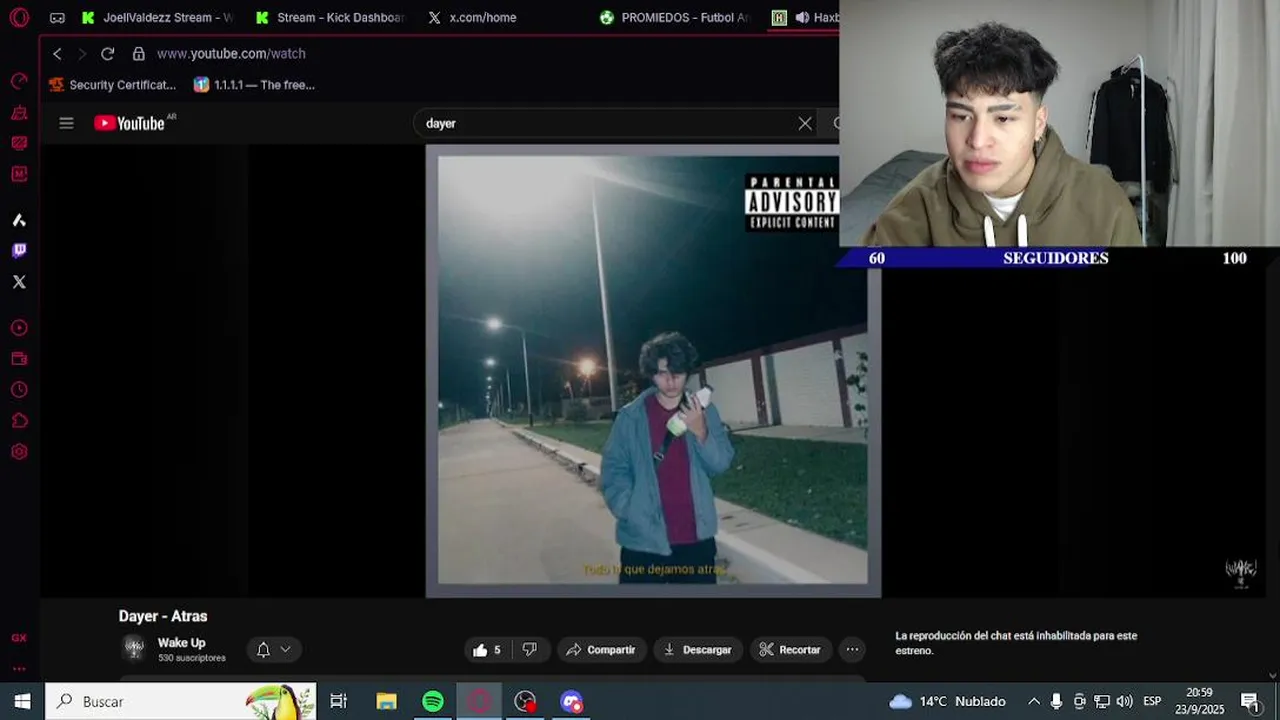The width and height of the screenshot is (1280, 720).
Task: Open Twitch in the sidebar
Action: click(19, 251)
